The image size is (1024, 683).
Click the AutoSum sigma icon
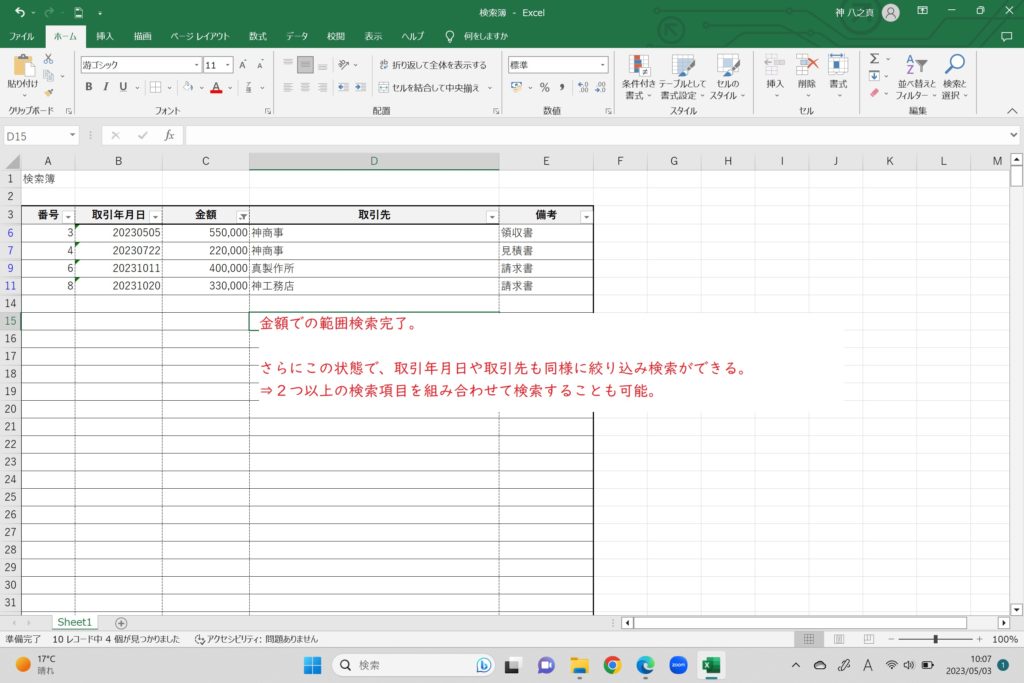pyautogui.click(x=873, y=59)
